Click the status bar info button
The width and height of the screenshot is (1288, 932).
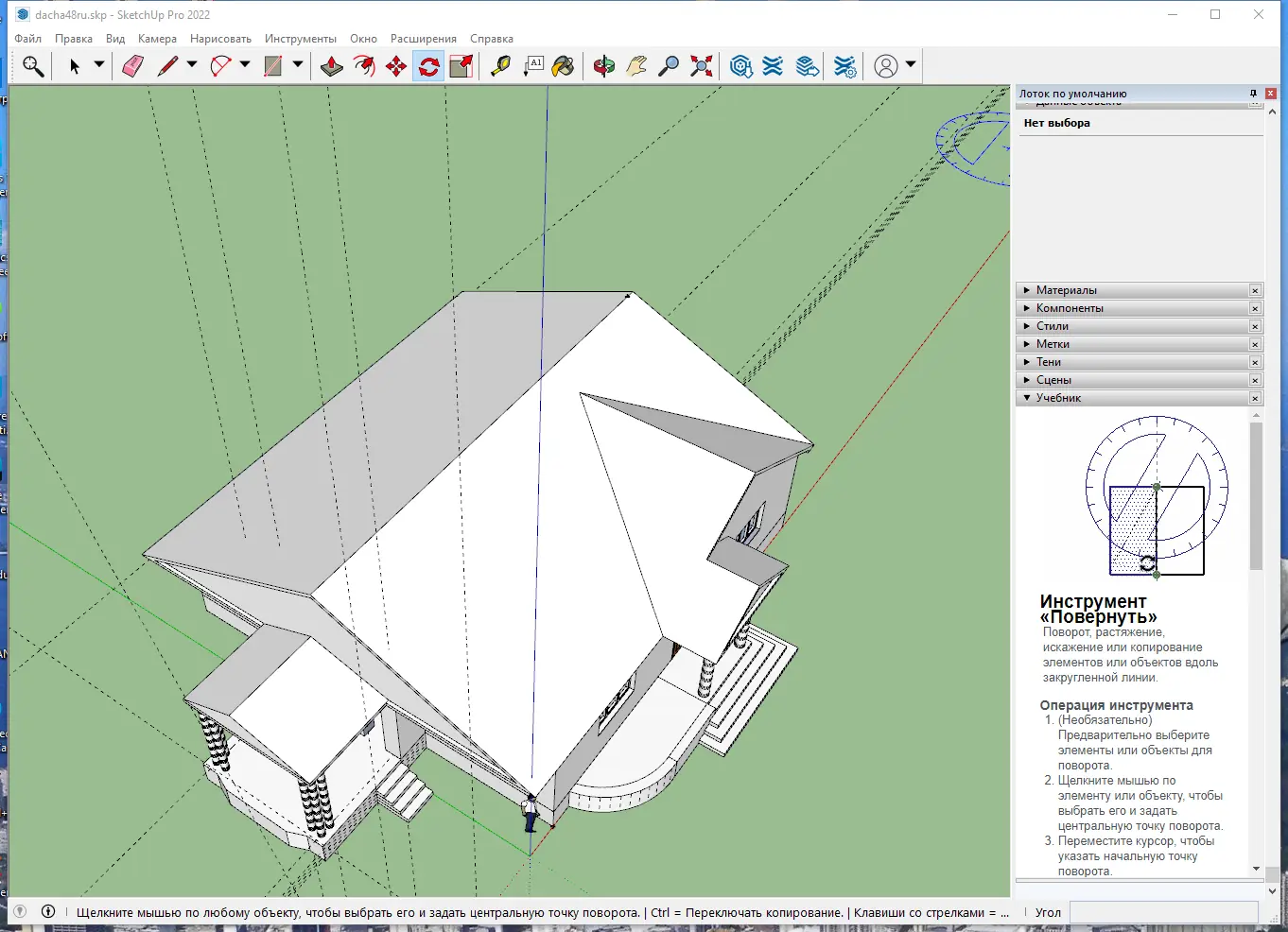48,912
